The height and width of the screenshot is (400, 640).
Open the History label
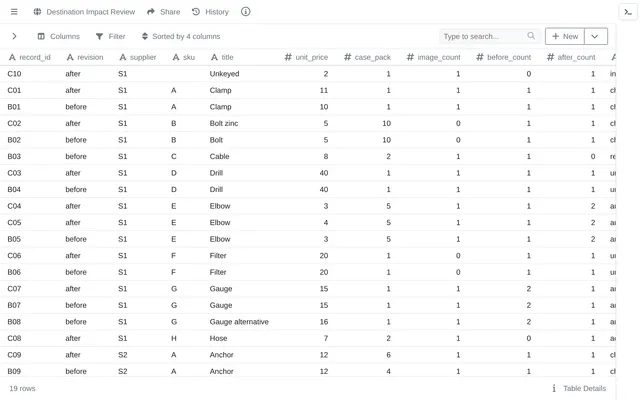pyautogui.click(x=217, y=12)
